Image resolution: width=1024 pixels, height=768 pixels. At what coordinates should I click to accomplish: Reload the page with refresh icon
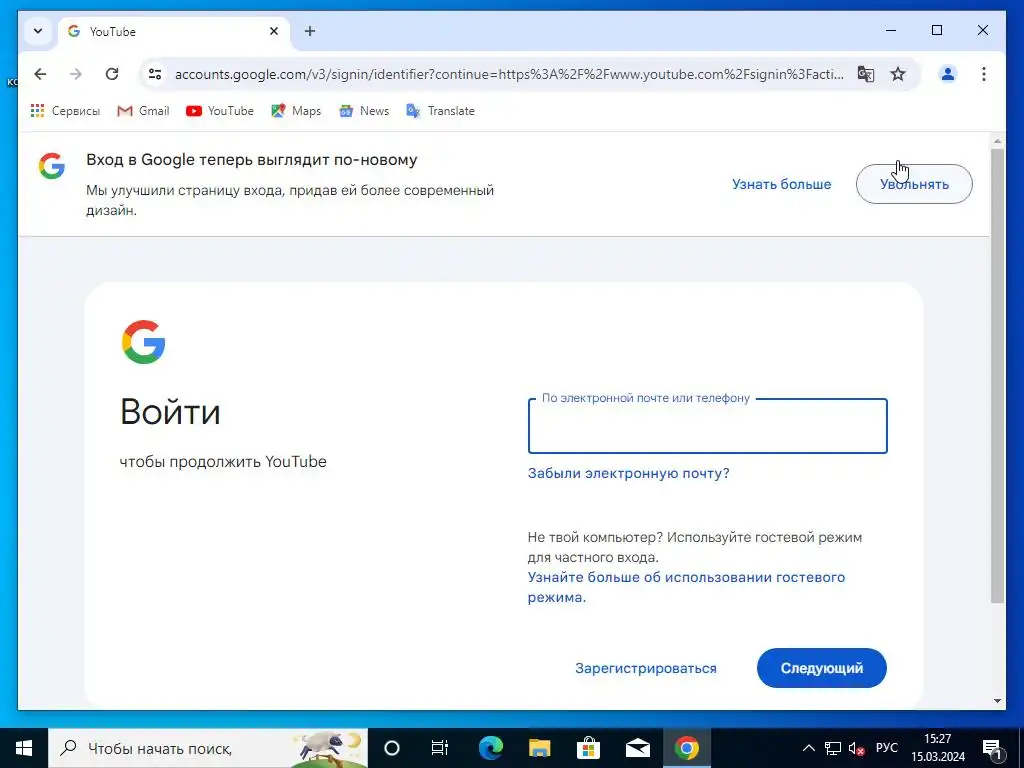click(112, 74)
